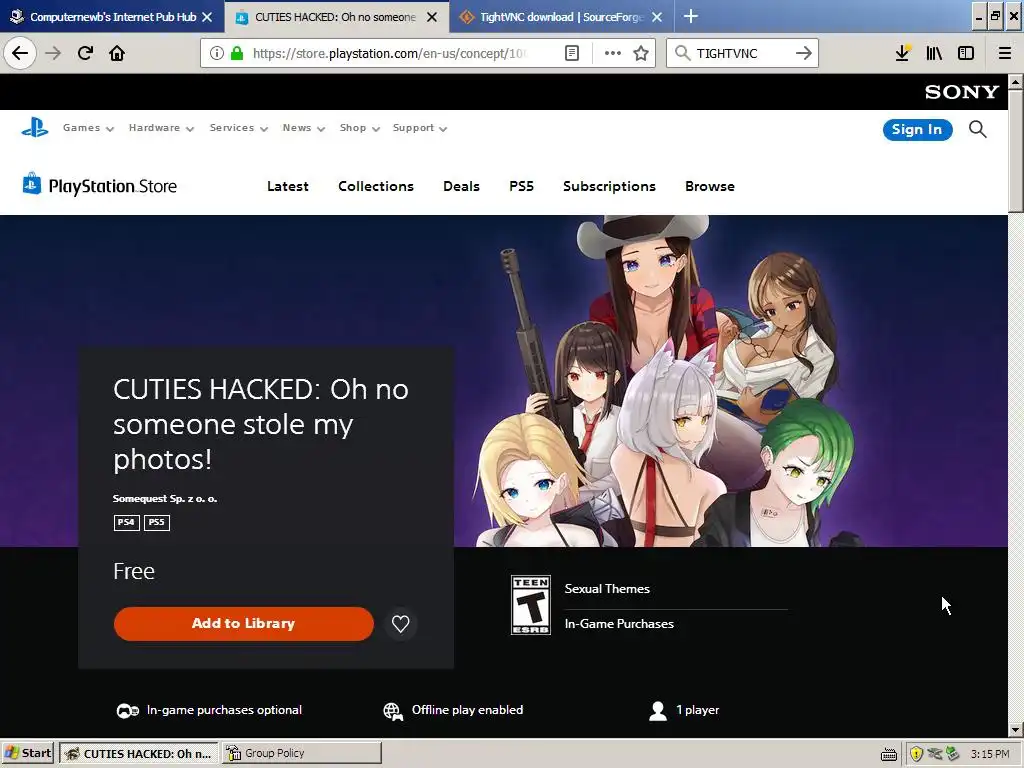
Task: Click the green secure connection padlock
Action: 237,53
